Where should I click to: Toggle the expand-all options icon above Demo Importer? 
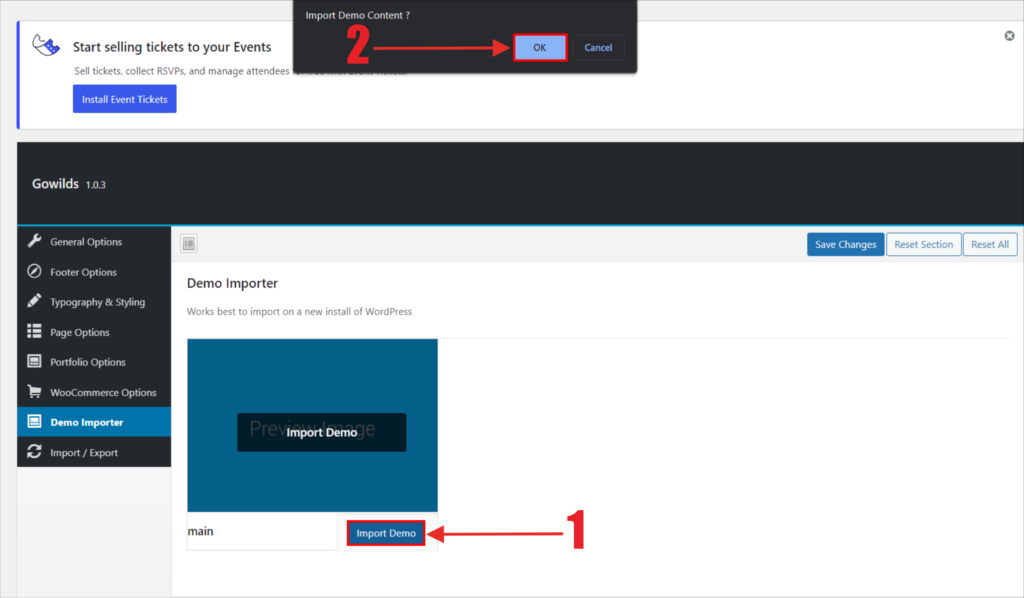(189, 243)
